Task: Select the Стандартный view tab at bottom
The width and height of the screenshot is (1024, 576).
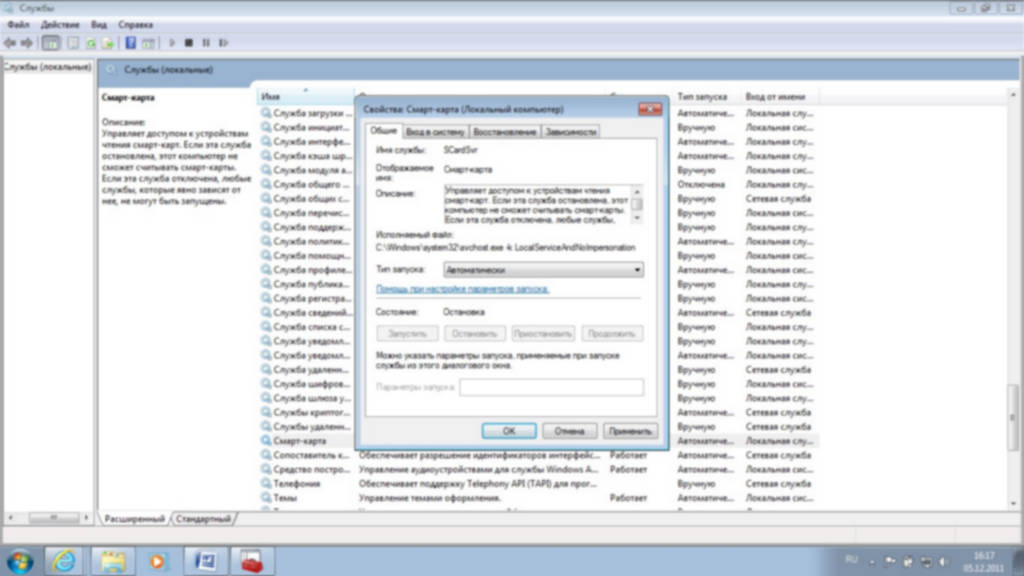Action: pos(203,519)
